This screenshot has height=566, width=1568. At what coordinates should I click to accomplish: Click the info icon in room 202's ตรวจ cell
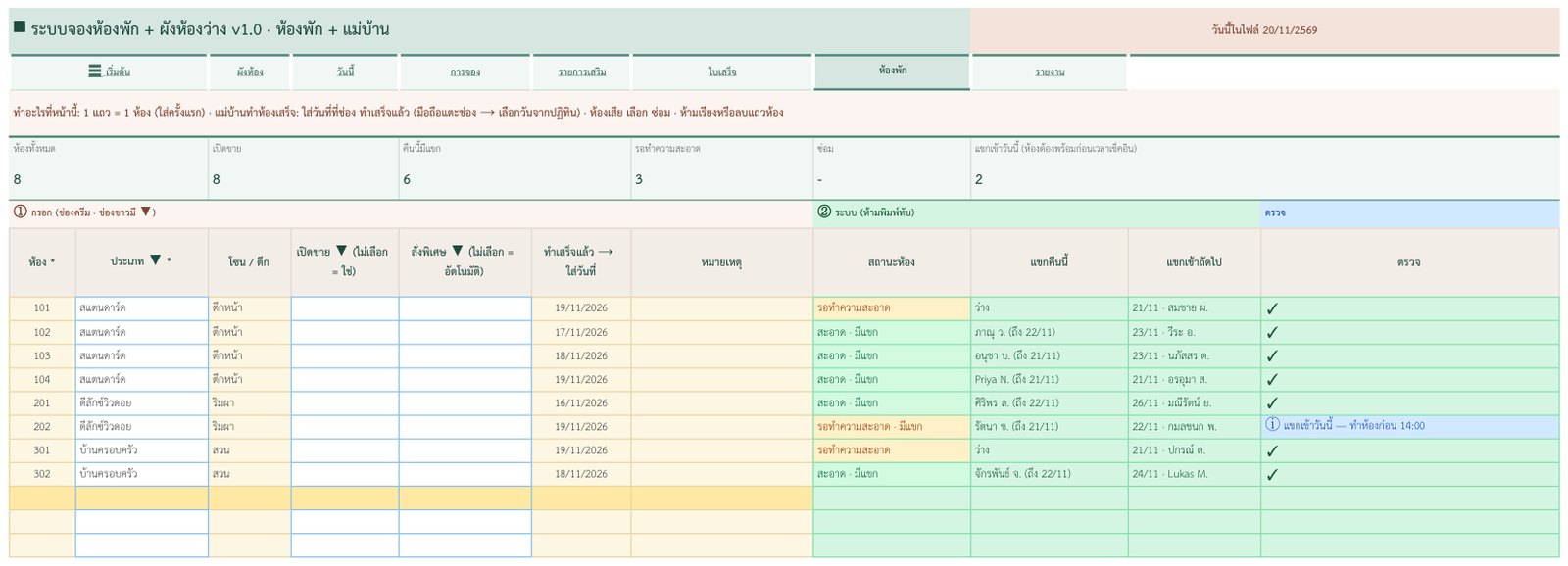point(1272,425)
